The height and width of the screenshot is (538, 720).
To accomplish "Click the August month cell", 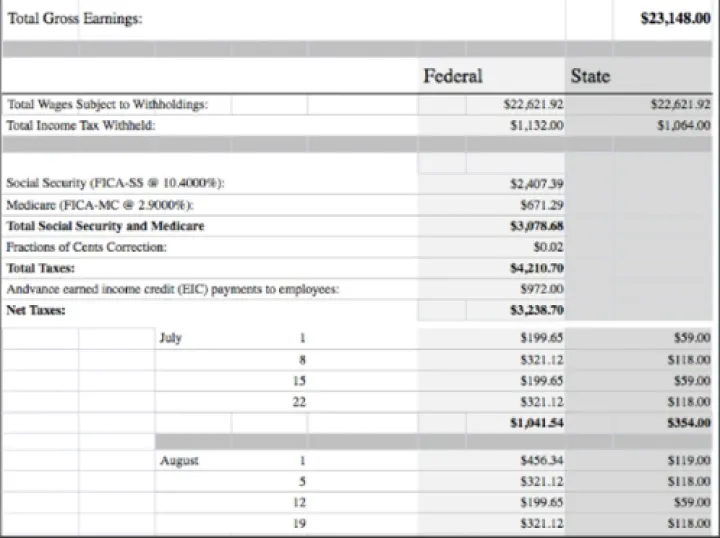I will 178,461.
